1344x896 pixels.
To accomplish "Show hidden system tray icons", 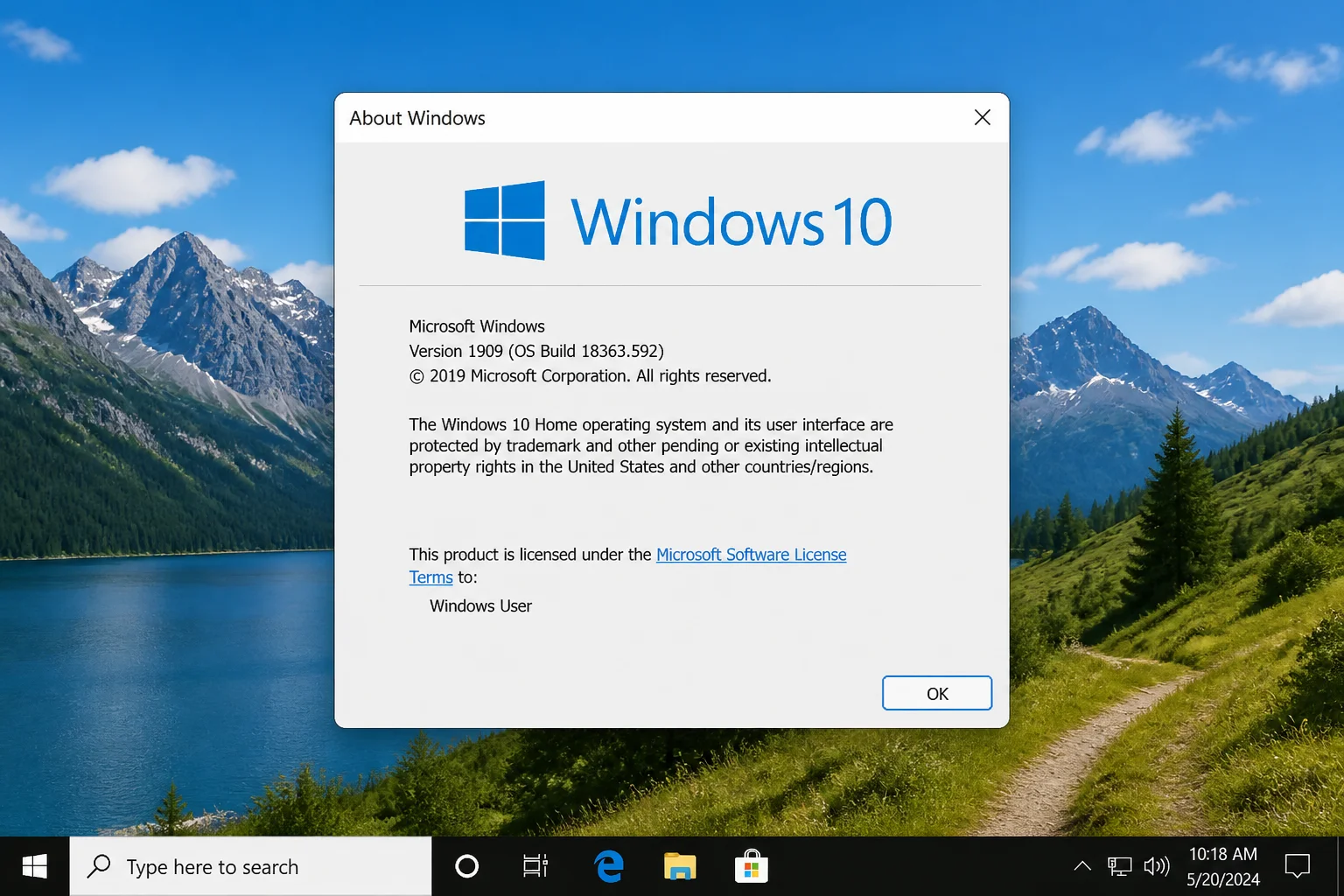I will pos(1082,866).
